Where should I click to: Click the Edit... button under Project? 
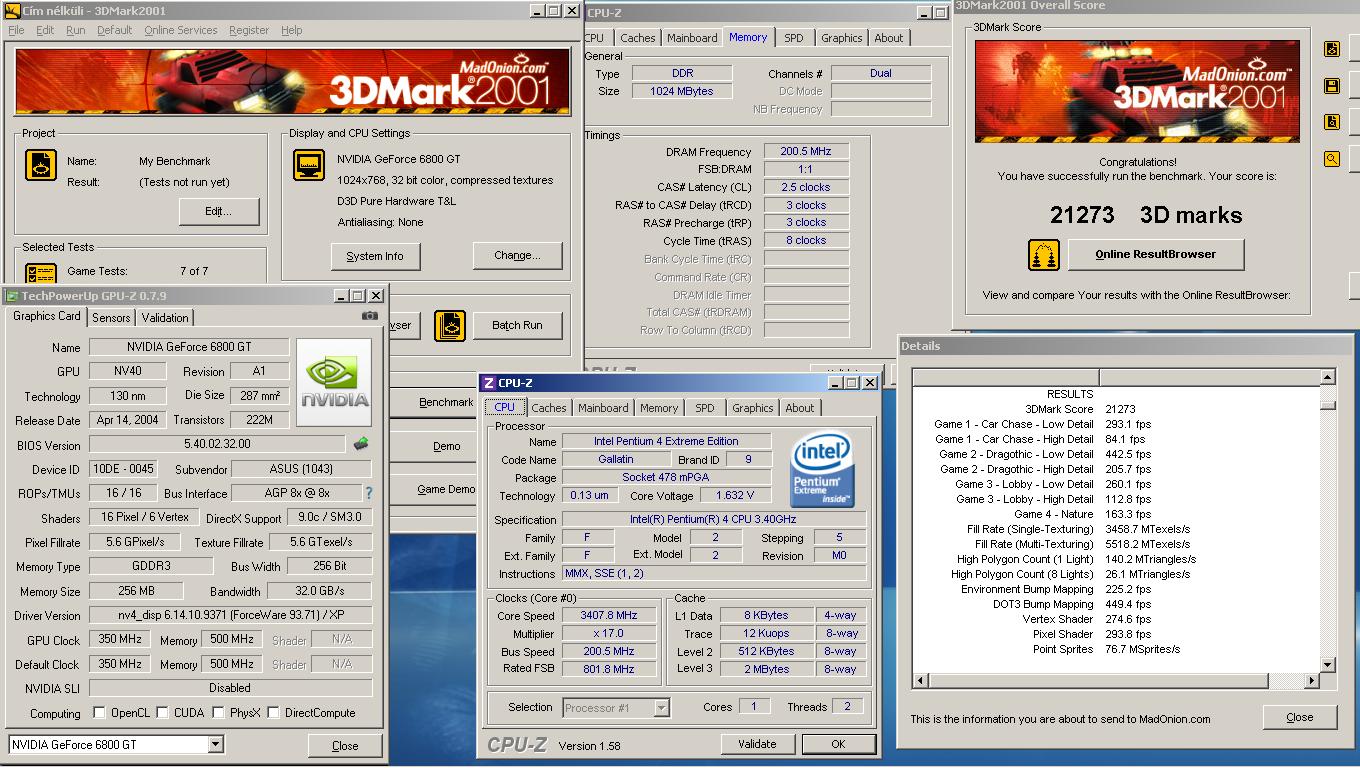[219, 211]
